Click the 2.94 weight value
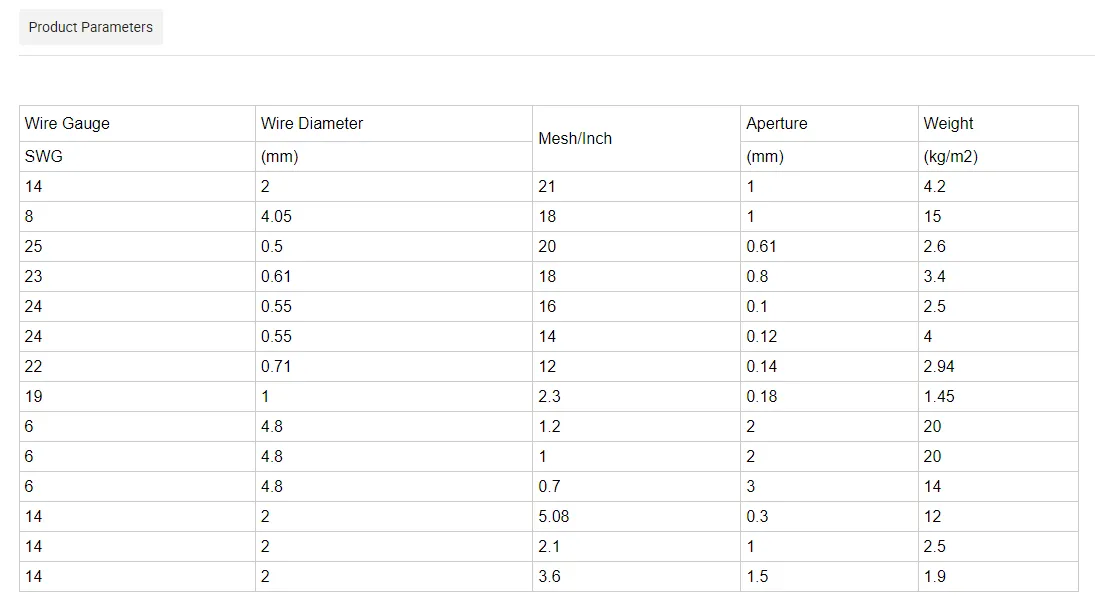The height and width of the screenshot is (611, 1095). click(940, 366)
